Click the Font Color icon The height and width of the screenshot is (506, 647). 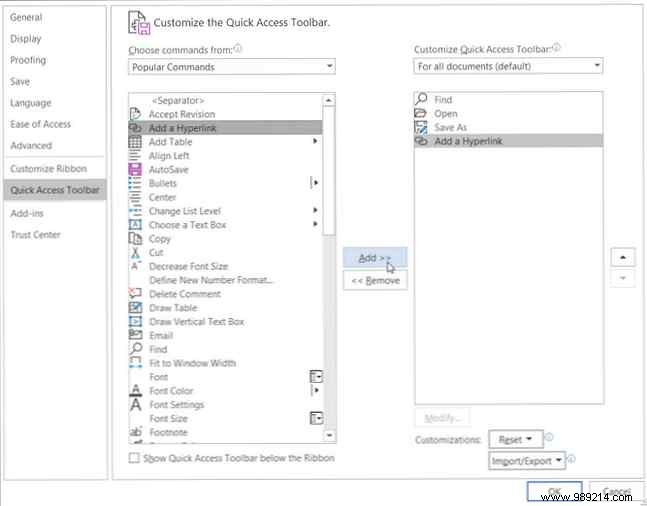pyautogui.click(x=136, y=390)
